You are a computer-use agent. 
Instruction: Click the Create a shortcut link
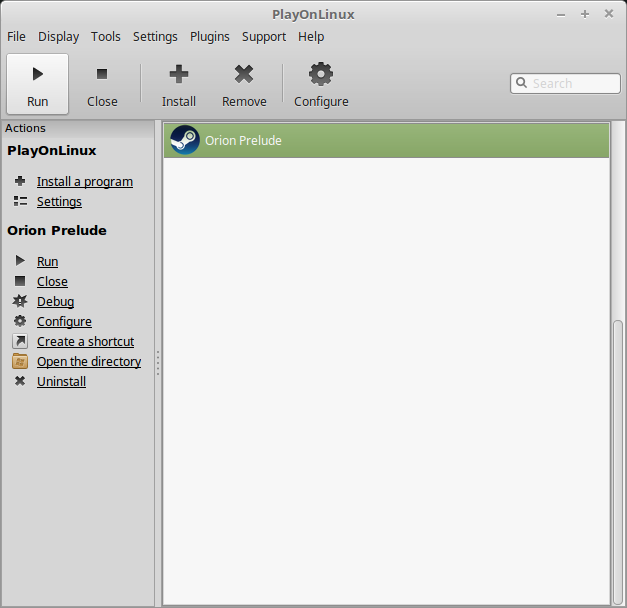tap(86, 342)
